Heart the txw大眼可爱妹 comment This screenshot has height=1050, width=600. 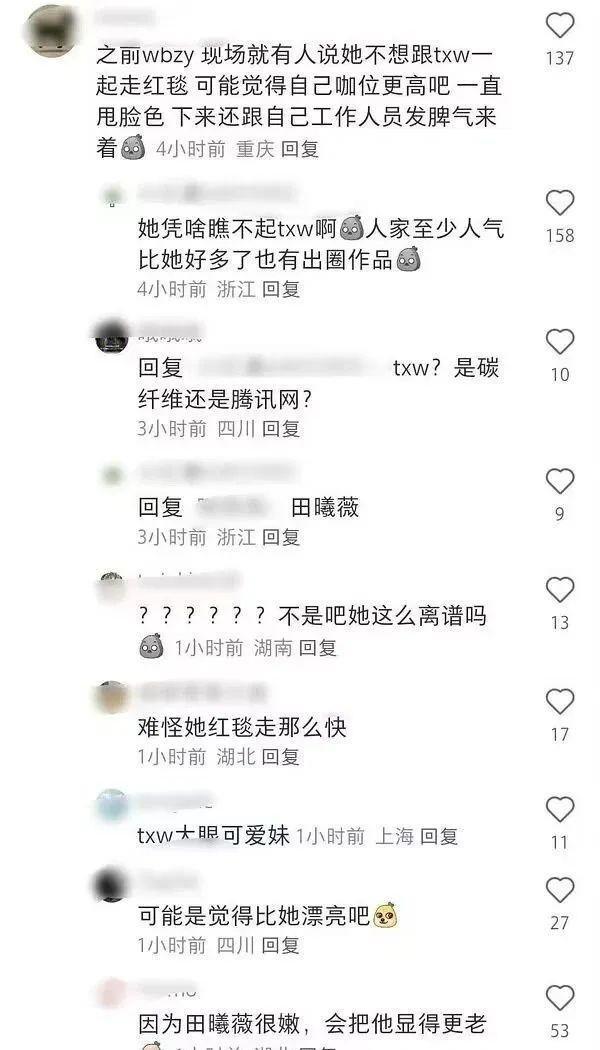click(x=560, y=810)
